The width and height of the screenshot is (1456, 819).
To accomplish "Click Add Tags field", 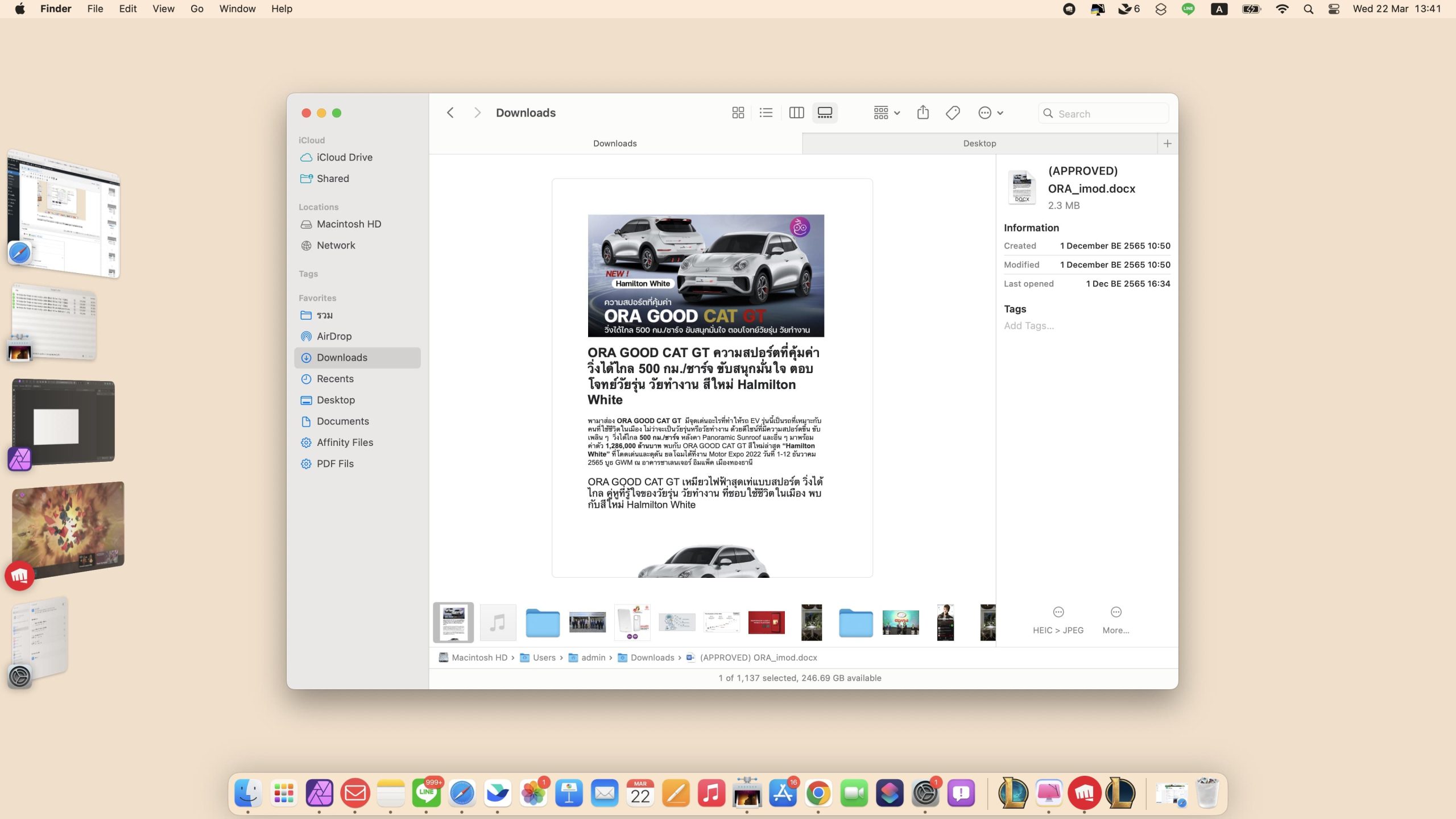I will (1028, 325).
